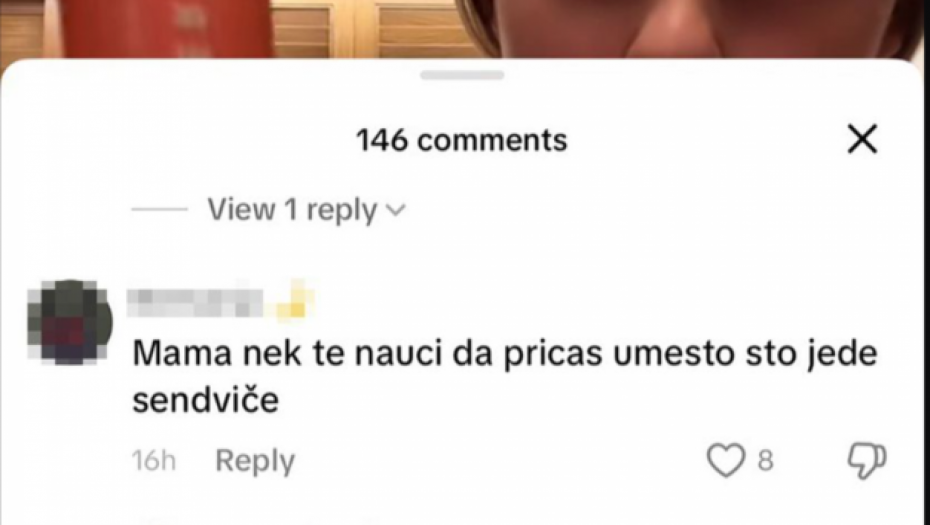
Task: Click the emoji beside the blurred username
Action: [292, 301]
